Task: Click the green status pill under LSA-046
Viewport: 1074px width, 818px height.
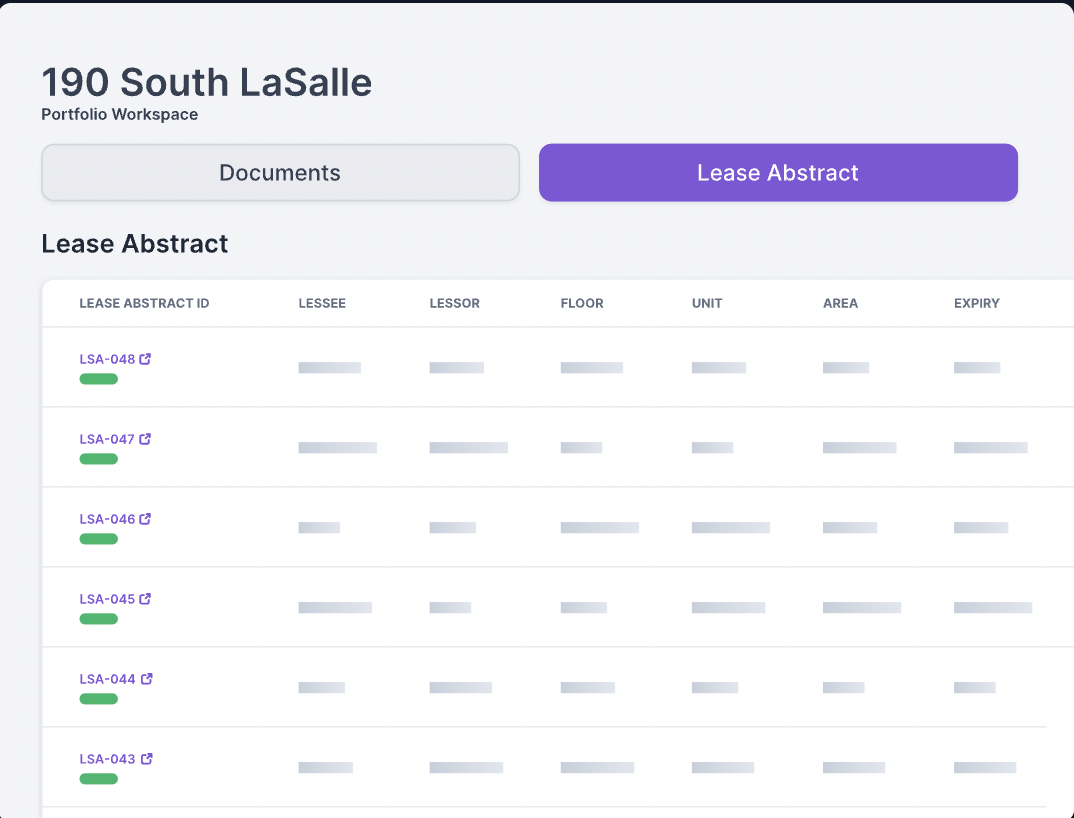Action: tap(99, 539)
